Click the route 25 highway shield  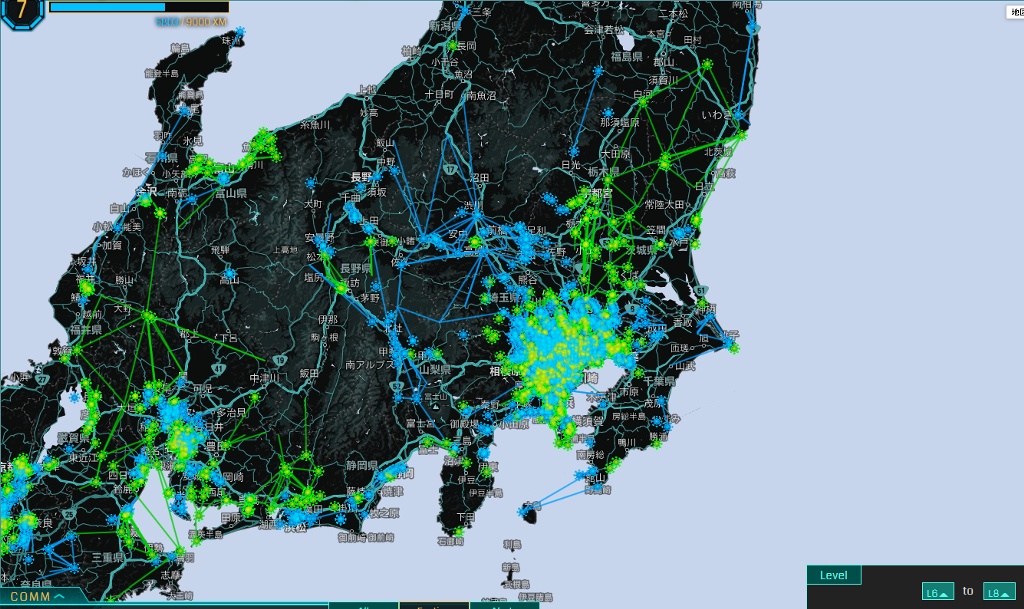click(x=69, y=514)
